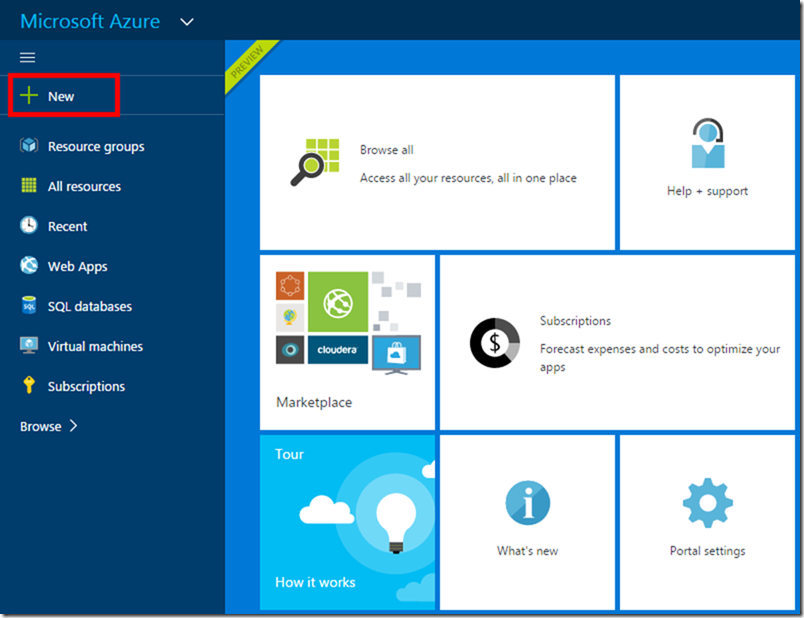Click the What's new label
Viewport: 804px width, 618px height.
coord(527,551)
